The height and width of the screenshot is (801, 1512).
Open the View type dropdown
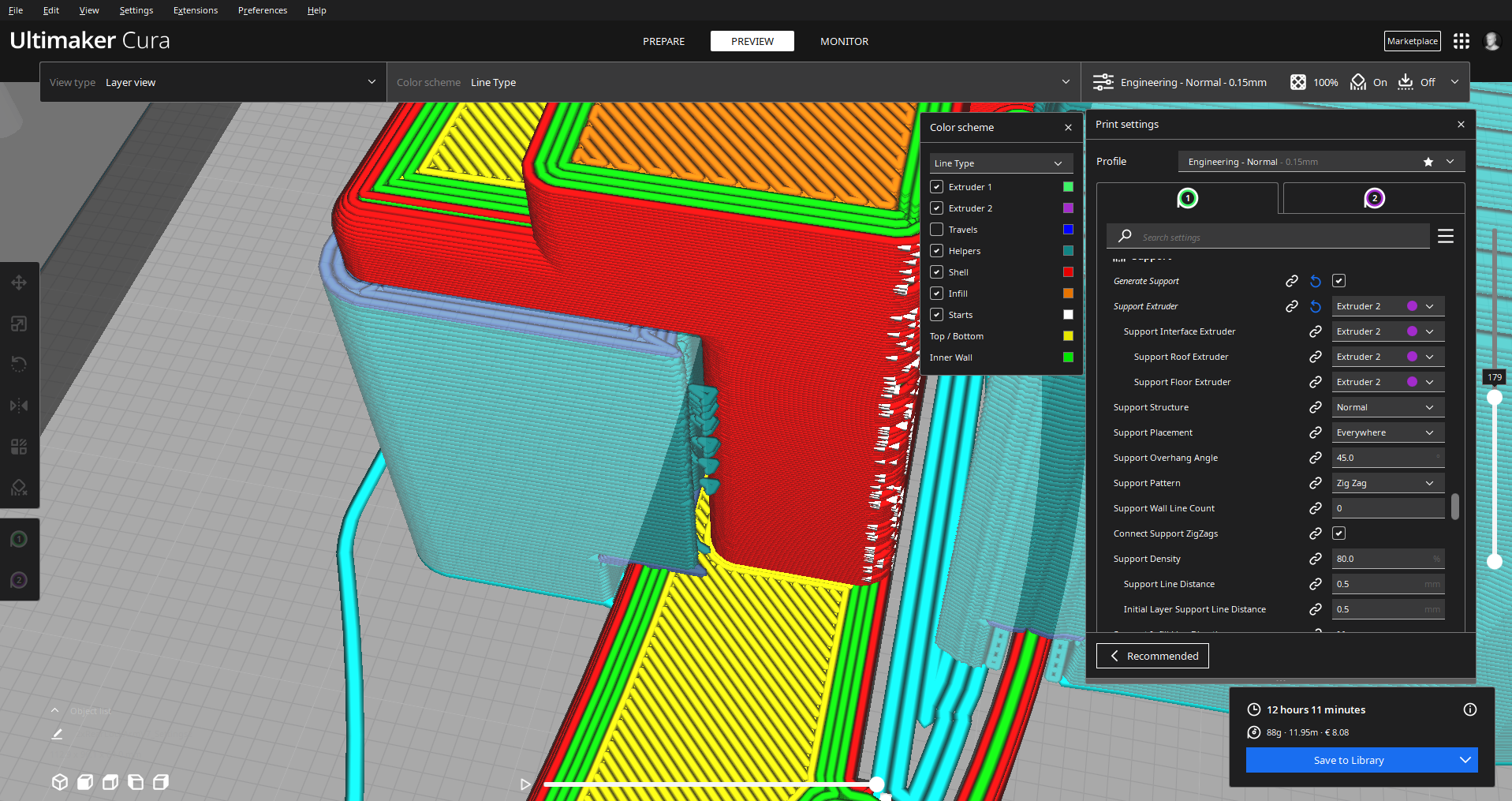point(213,82)
